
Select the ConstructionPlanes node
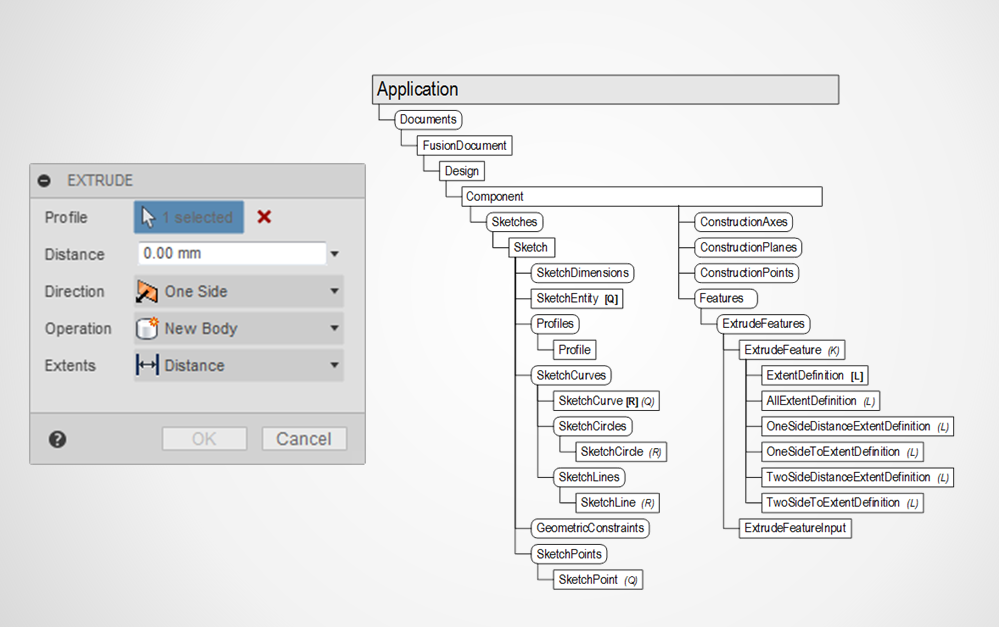748,248
